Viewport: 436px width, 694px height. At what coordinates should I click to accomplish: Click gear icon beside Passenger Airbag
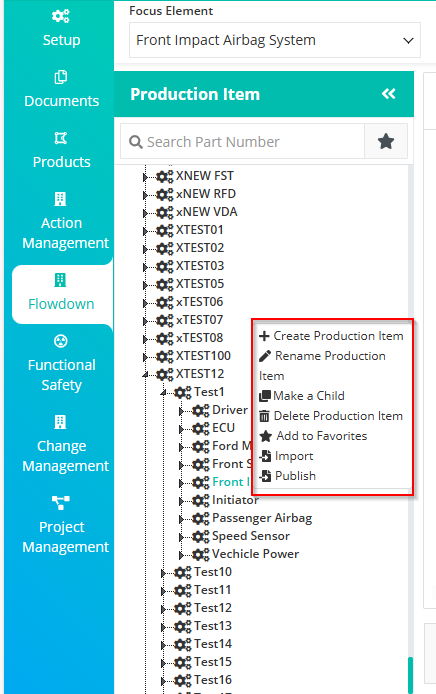[x=201, y=518]
